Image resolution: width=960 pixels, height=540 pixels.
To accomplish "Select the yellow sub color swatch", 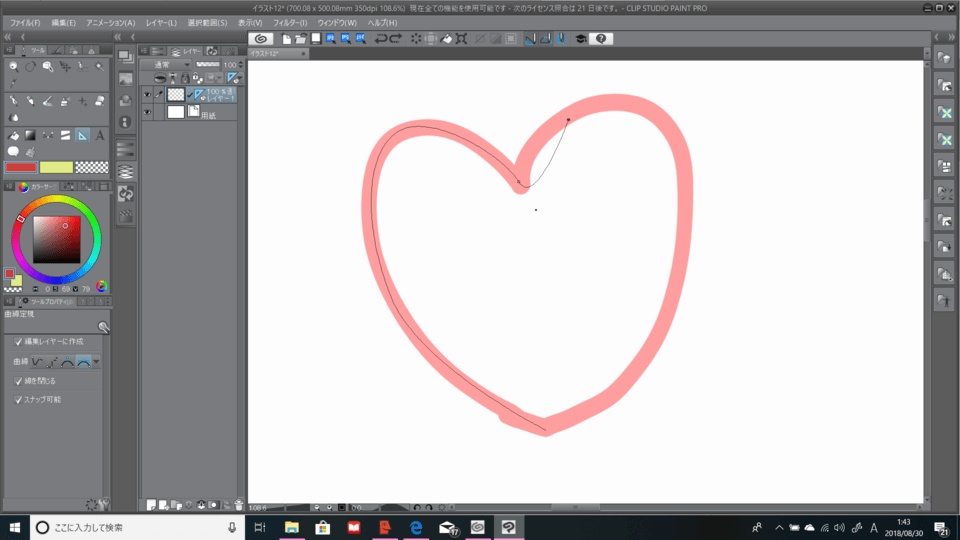I will [56, 167].
